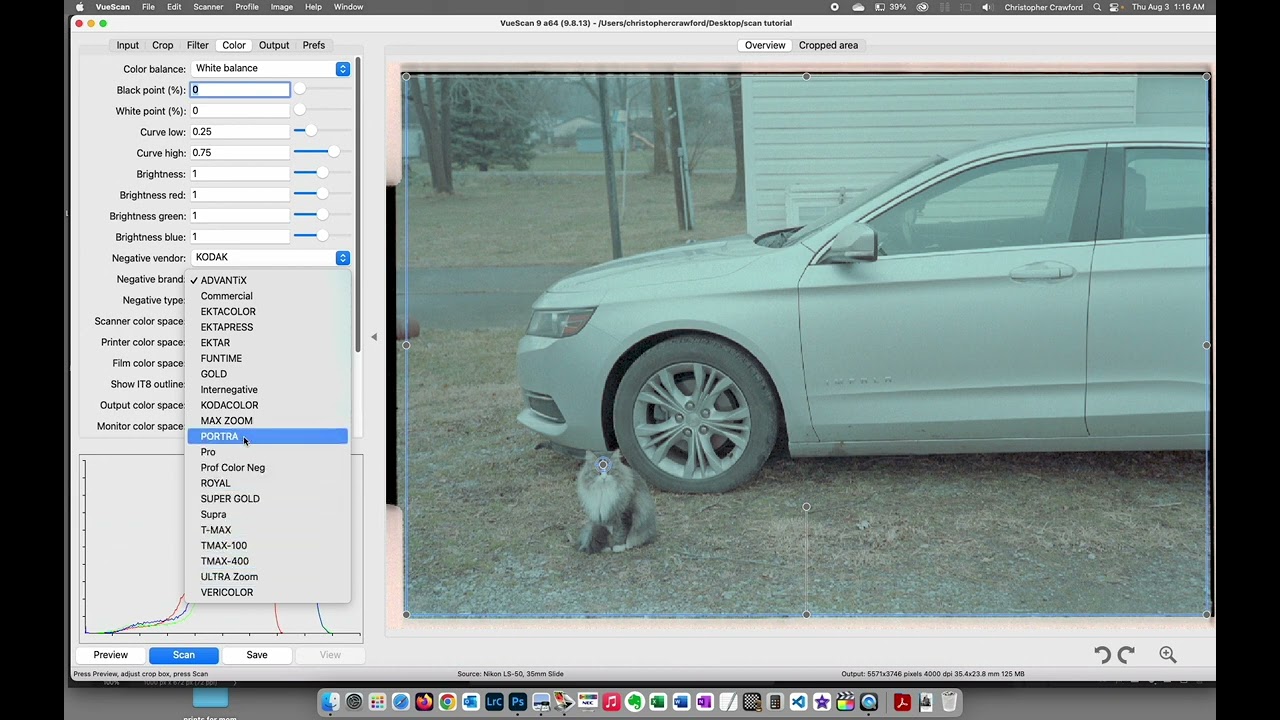Show the Overview view tab
The width and height of the screenshot is (1280, 720).
point(765,45)
